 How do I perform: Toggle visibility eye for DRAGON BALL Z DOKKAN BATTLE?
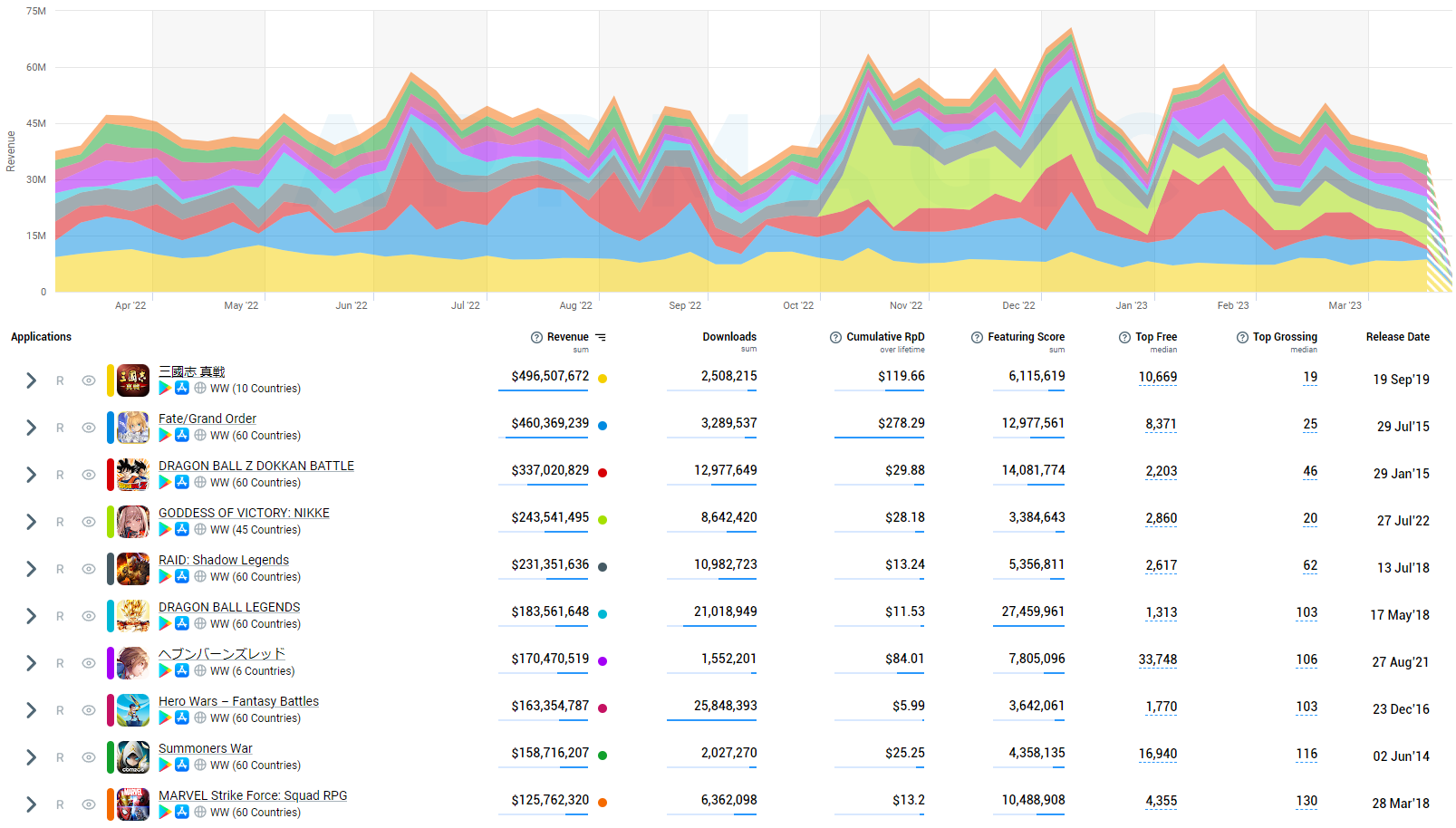(89, 475)
